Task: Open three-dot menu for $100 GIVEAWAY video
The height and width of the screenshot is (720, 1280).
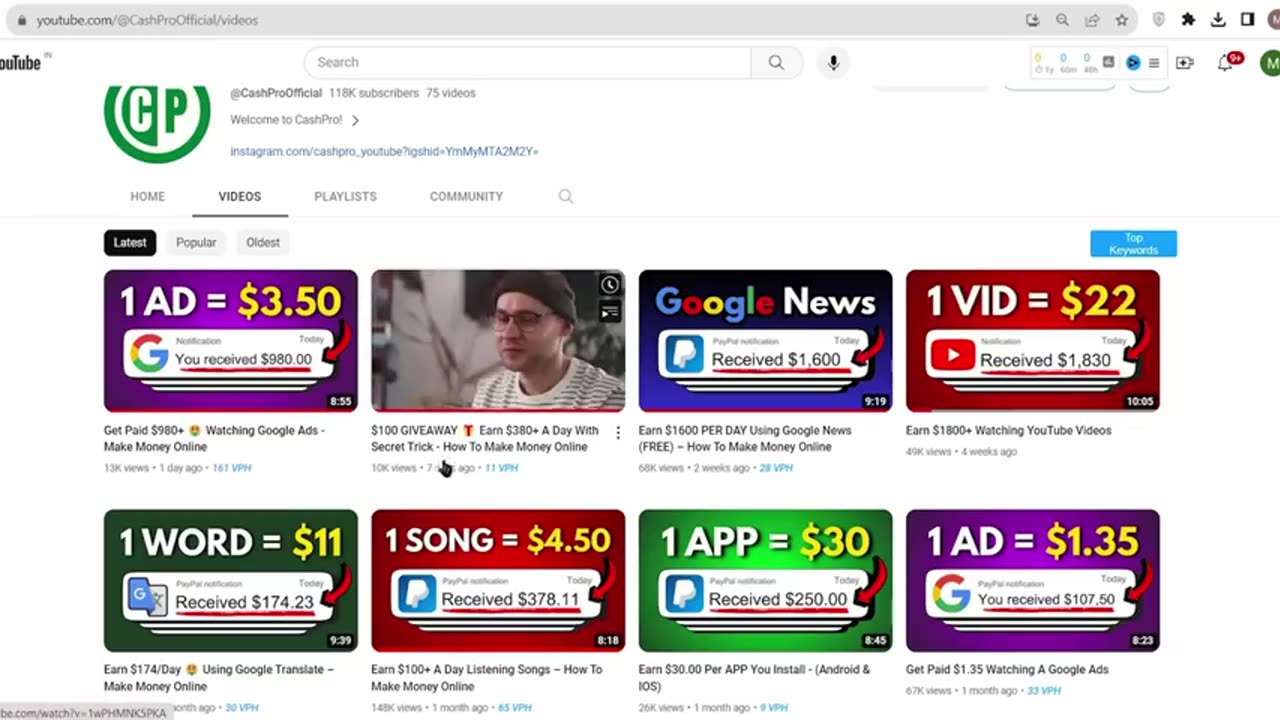Action: pyautogui.click(x=617, y=432)
